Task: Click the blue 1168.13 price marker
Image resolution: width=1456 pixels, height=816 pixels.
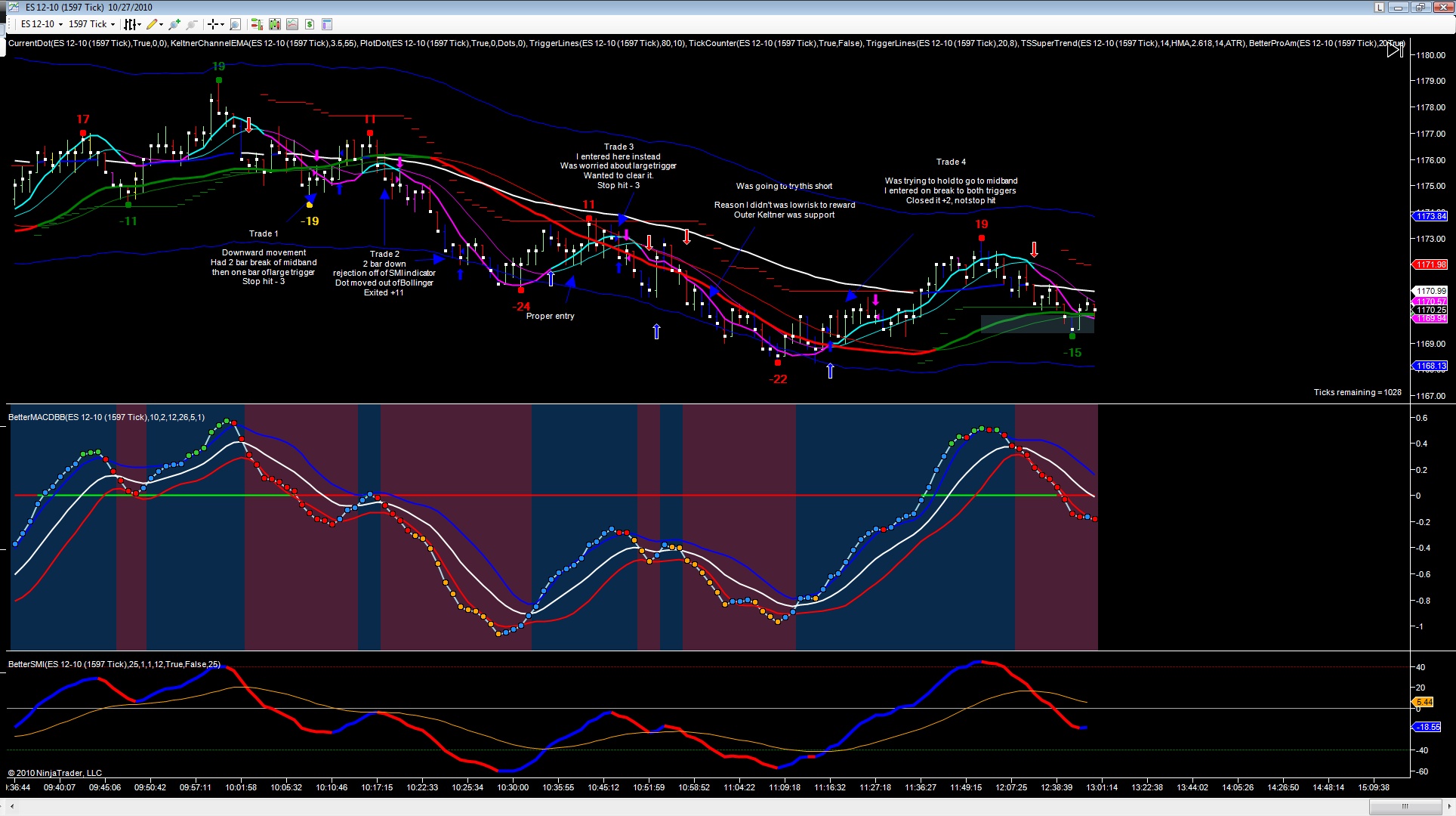Action: (x=1430, y=366)
